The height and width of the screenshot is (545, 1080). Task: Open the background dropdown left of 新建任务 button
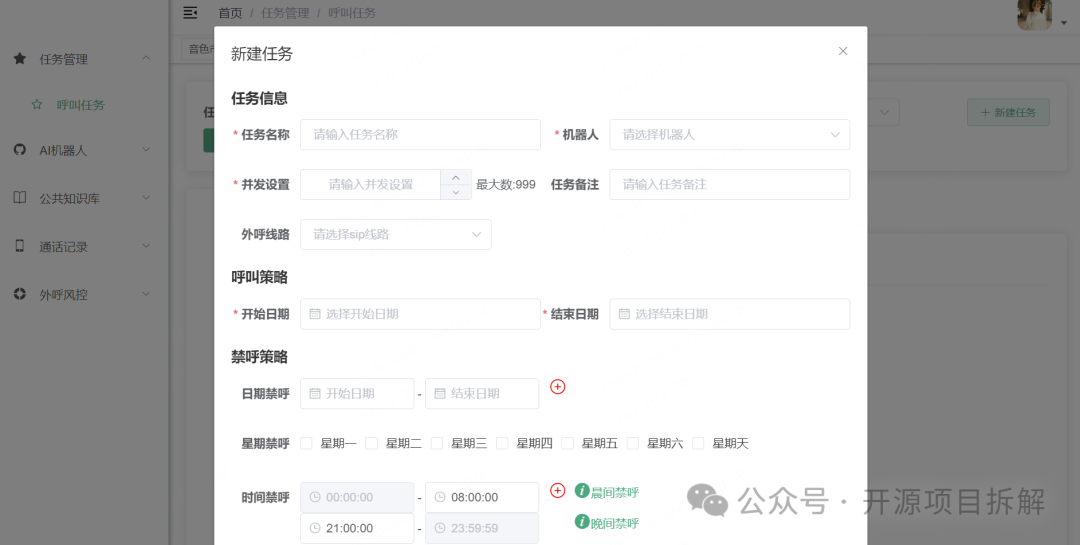884,112
